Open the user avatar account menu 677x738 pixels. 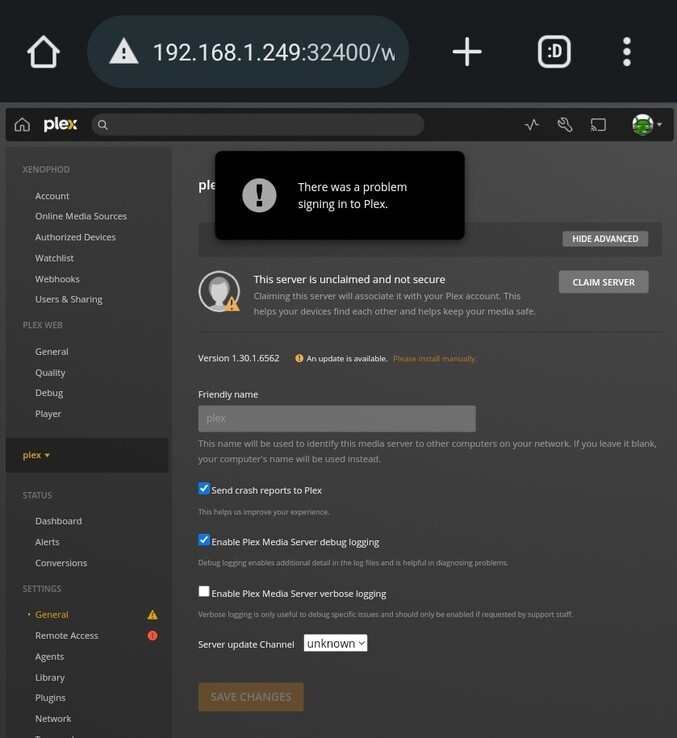pyautogui.click(x=646, y=125)
